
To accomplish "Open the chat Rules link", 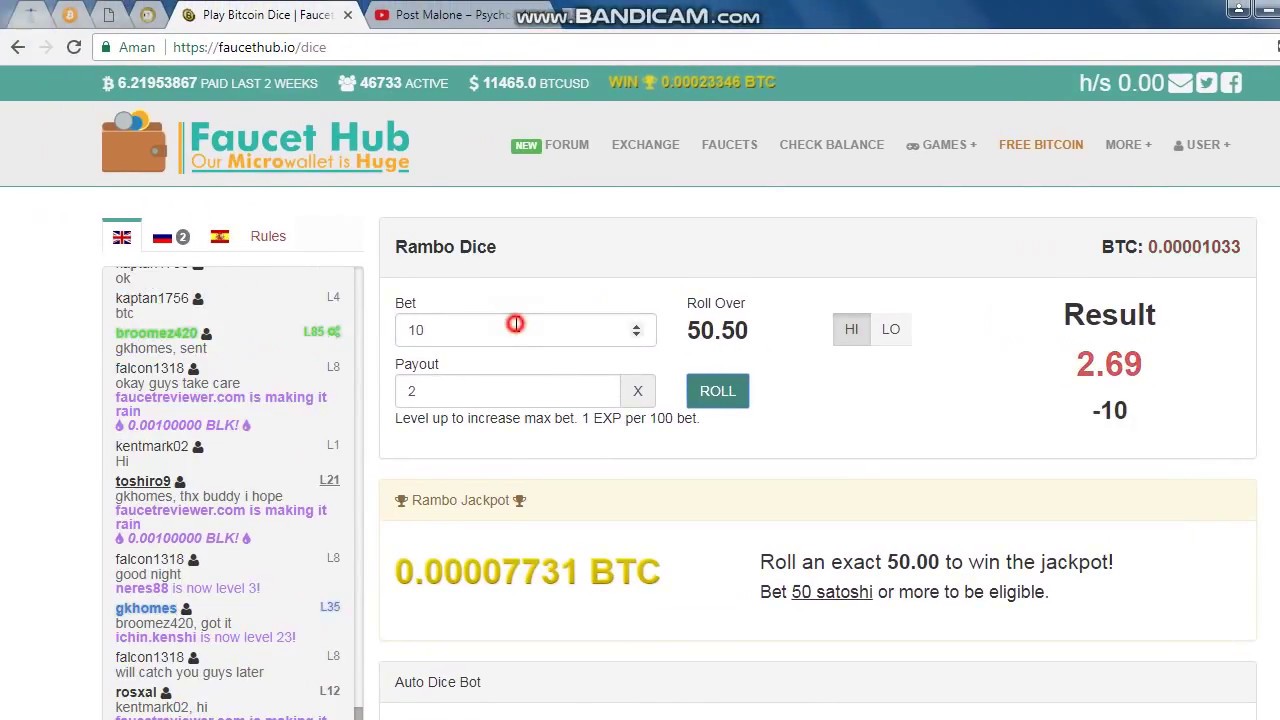I will pos(268,236).
